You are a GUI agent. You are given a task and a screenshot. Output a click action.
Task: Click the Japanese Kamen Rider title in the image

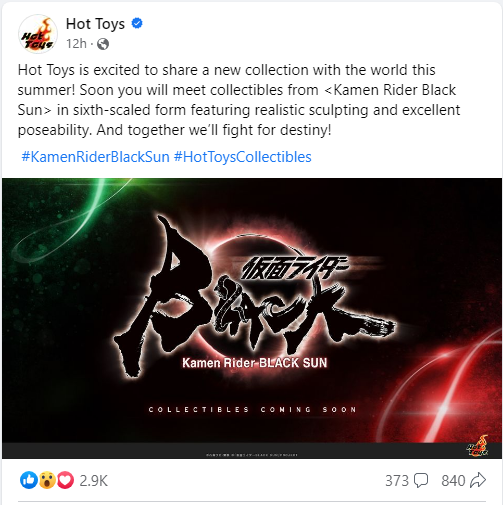(295, 269)
